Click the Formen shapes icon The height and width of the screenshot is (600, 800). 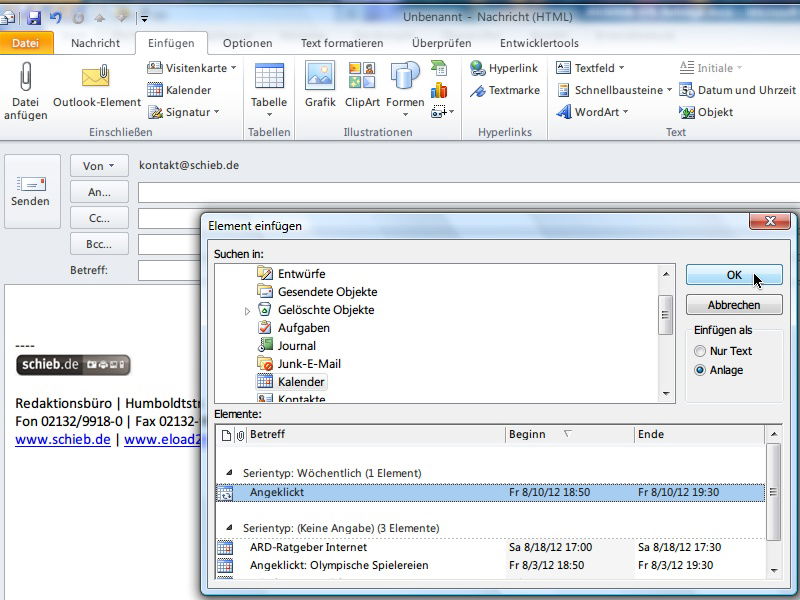405,76
